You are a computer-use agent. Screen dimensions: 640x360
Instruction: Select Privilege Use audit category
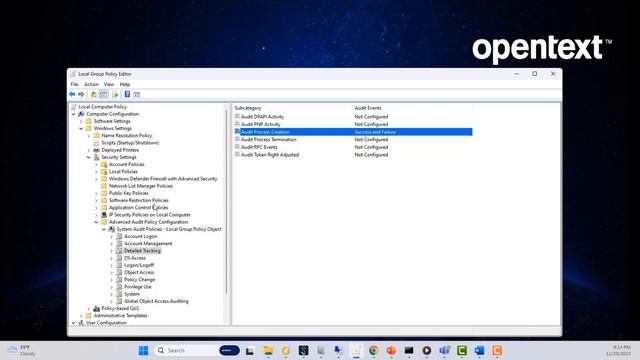click(x=138, y=287)
